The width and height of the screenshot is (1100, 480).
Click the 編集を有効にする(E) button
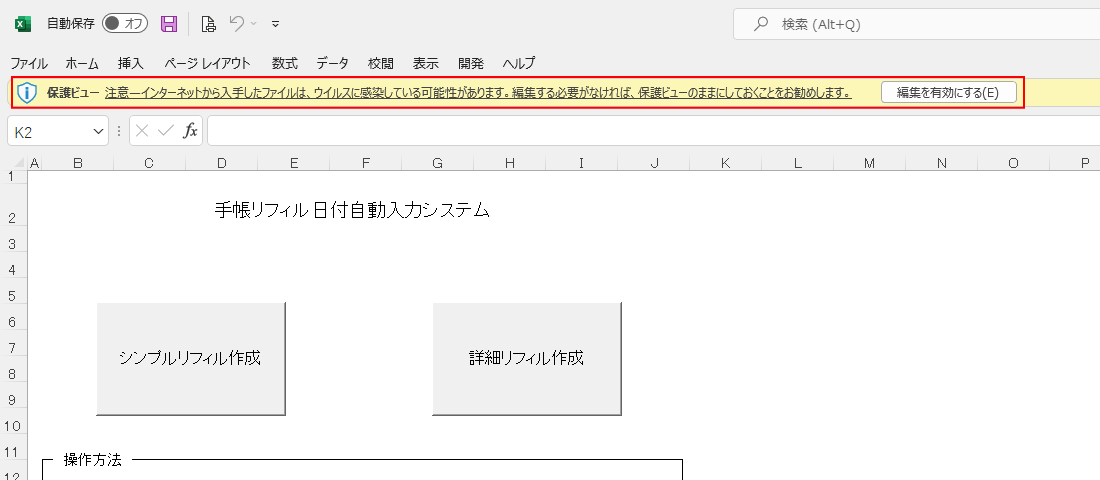pos(948,93)
